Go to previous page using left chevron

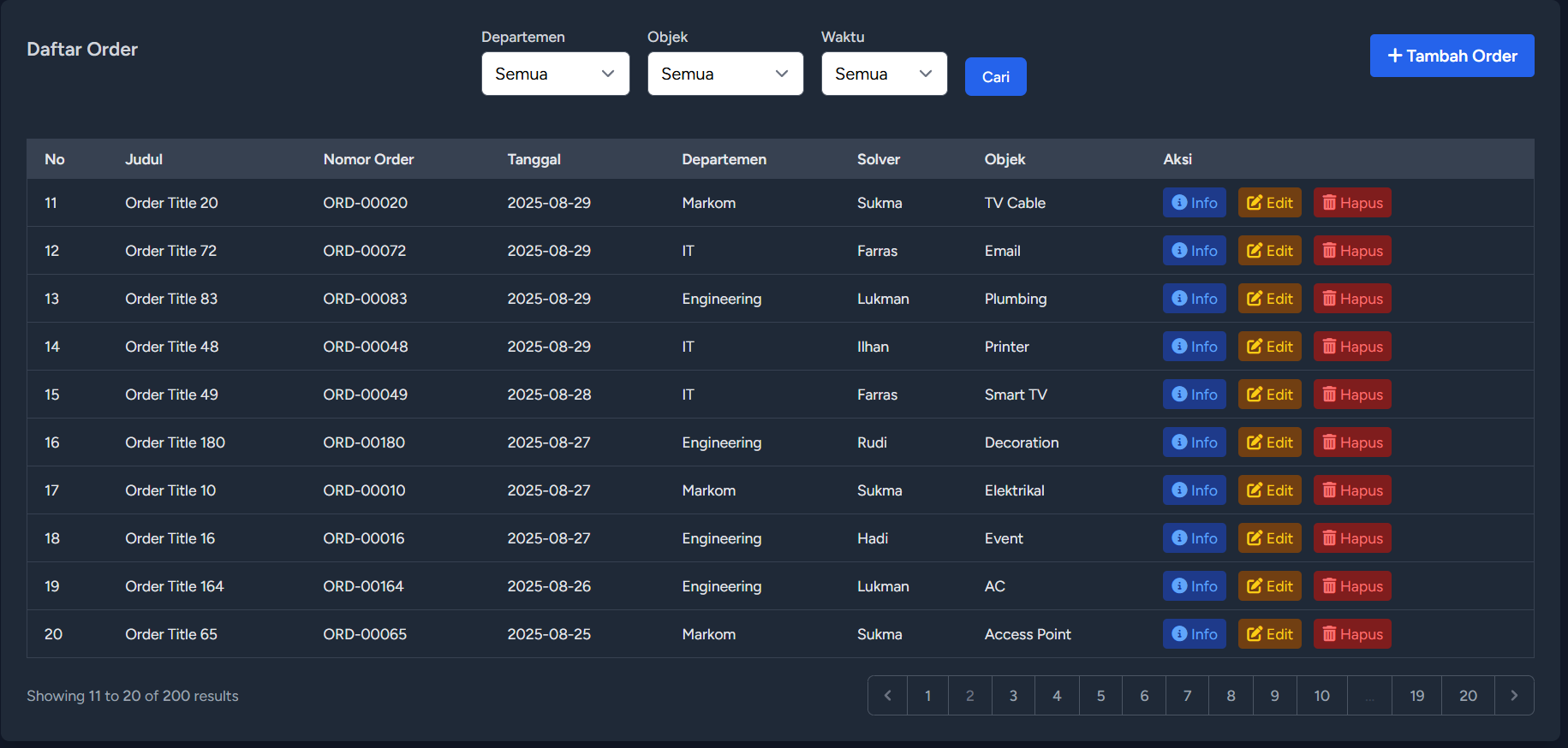tap(888, 696)
